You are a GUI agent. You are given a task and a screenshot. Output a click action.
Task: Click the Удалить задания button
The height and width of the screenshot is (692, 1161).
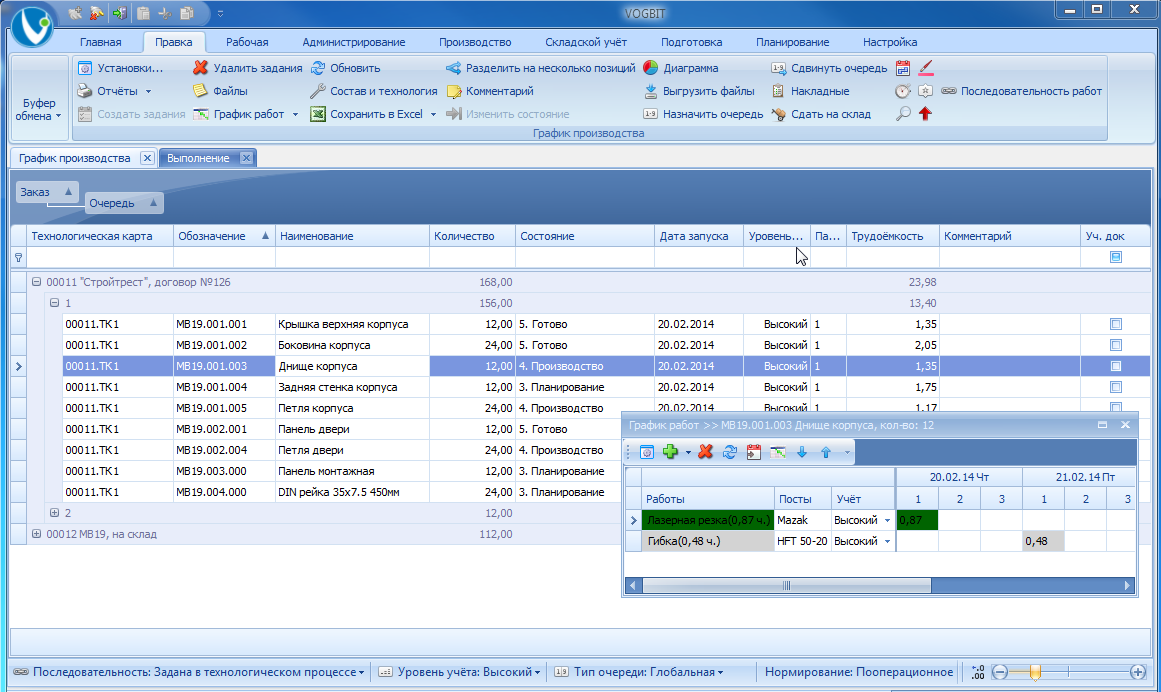[247, 68]
